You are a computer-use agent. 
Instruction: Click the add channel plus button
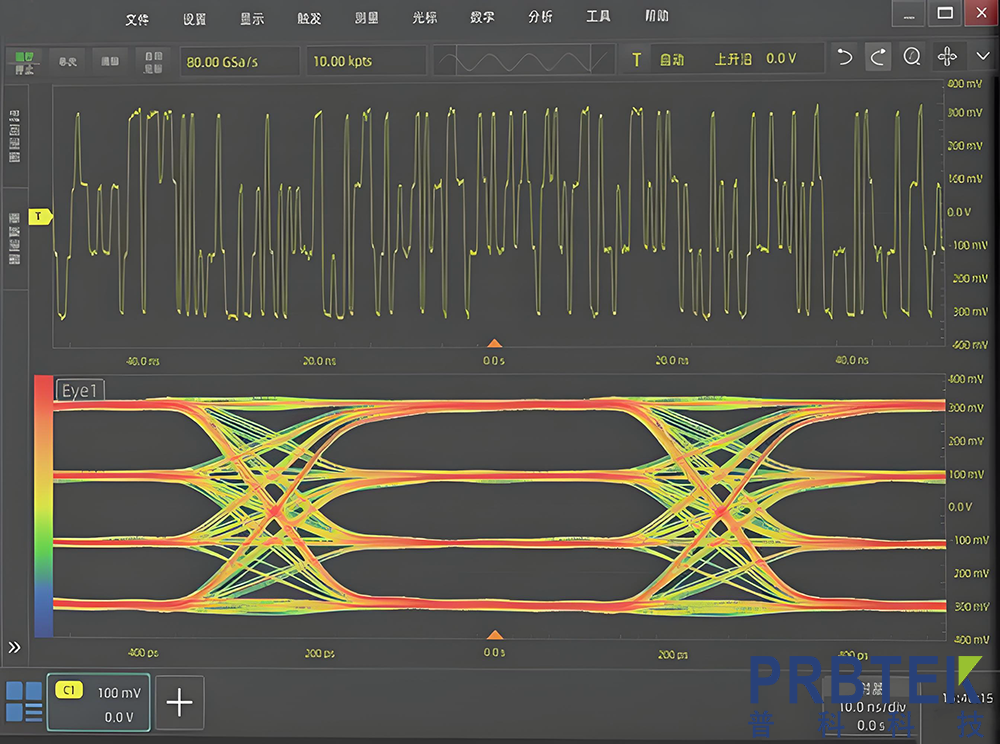[180, 704]
